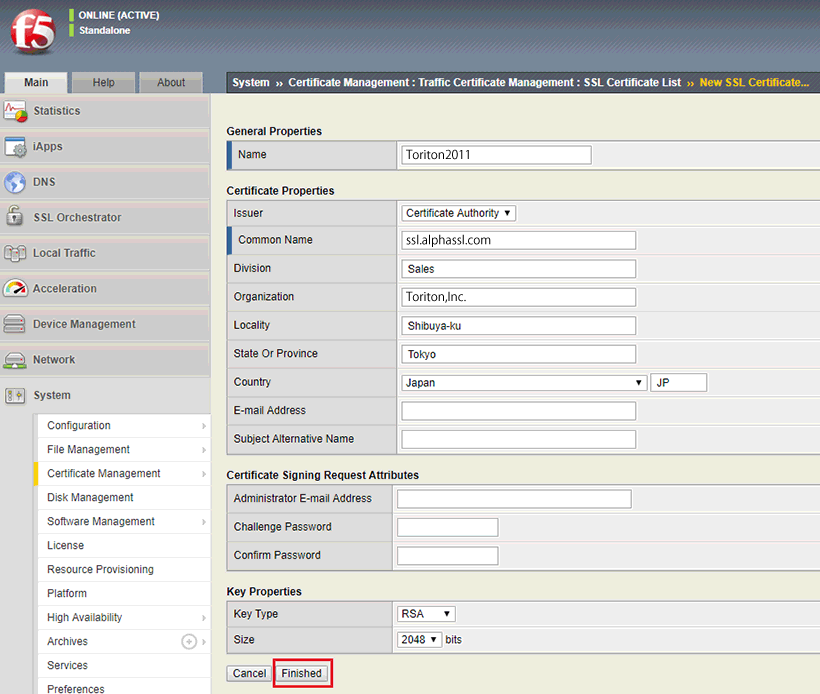Image resolution: width=820 pixels, height=694 pixels.
Task: Click the Common Name input field
Action: [519, 240]
